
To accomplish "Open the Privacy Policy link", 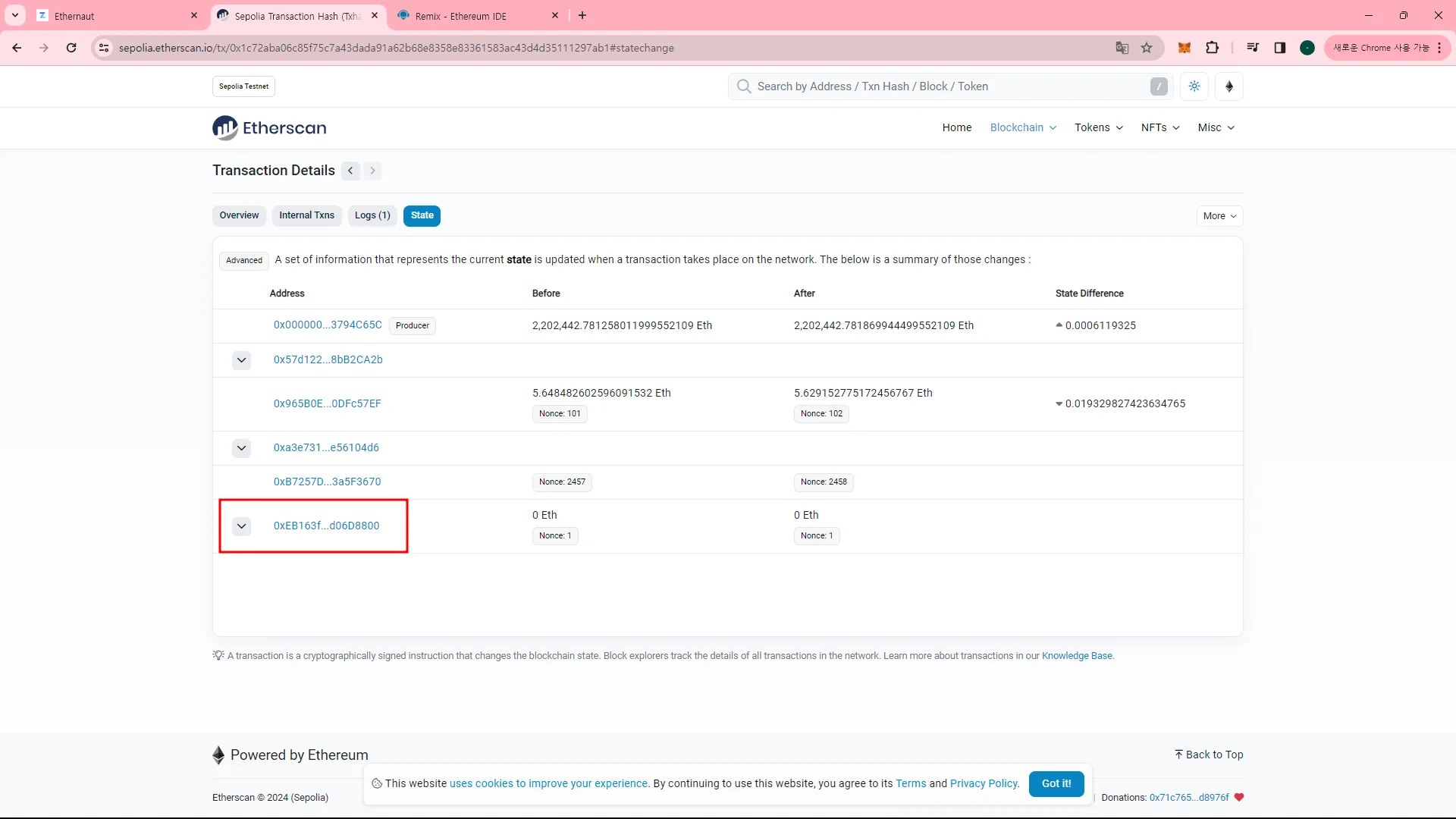I will pos(984,784).
